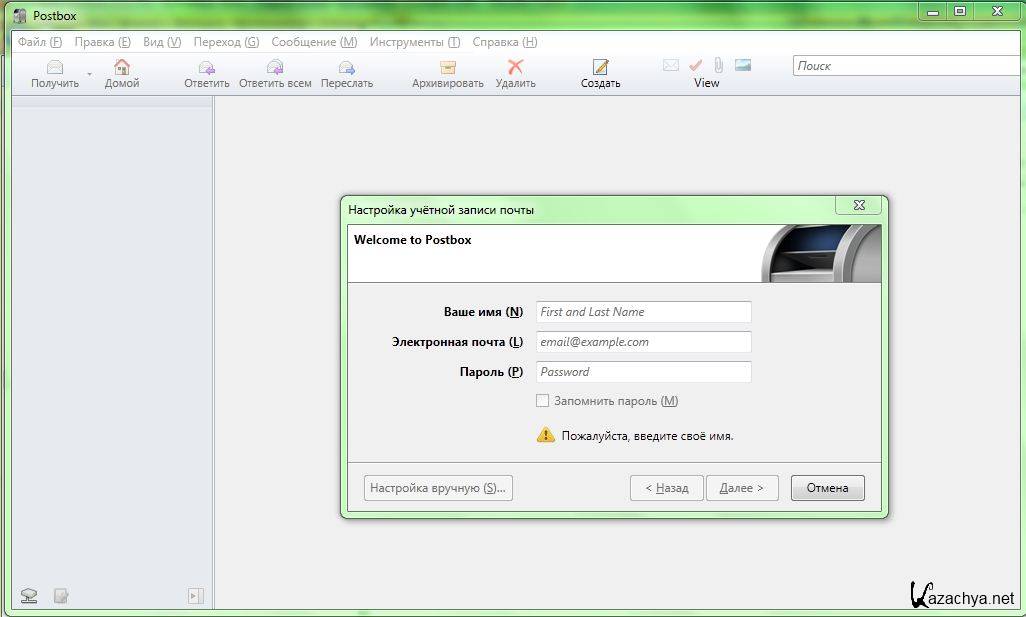Click the Архивировать (Archive) icon
This screenshot has width=1026, height=617.
(x=447, y=68)
